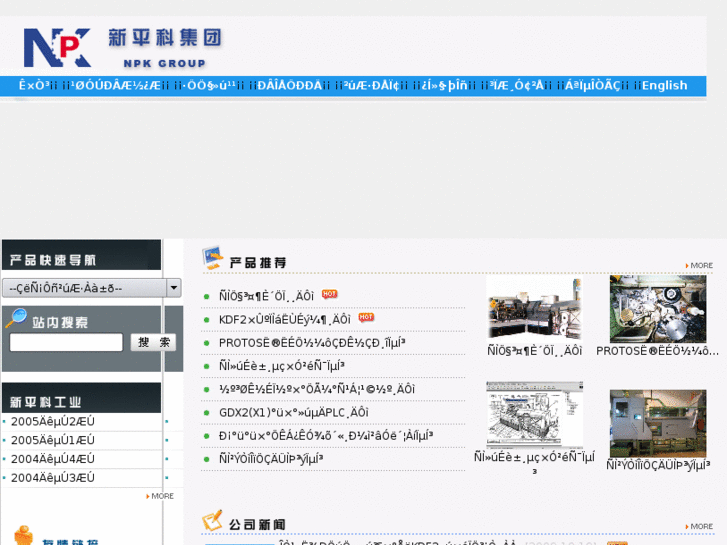The width and height of the screenshot is (727, 545).
Task: Click MORE in product recommendation section
Action: click(x=700, y=266)
